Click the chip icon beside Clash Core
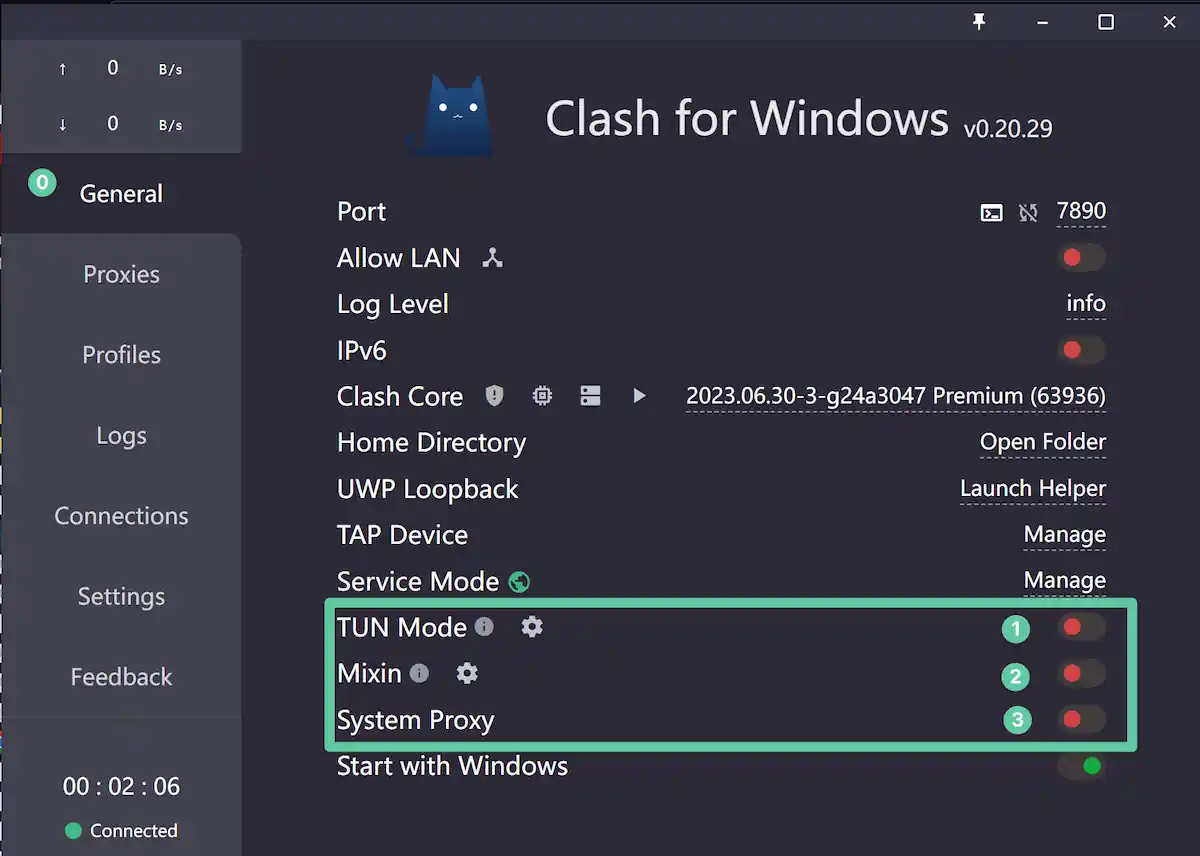Image resolution: width=1200 pixels, height=856 pixels. click(x=542, y=396)
